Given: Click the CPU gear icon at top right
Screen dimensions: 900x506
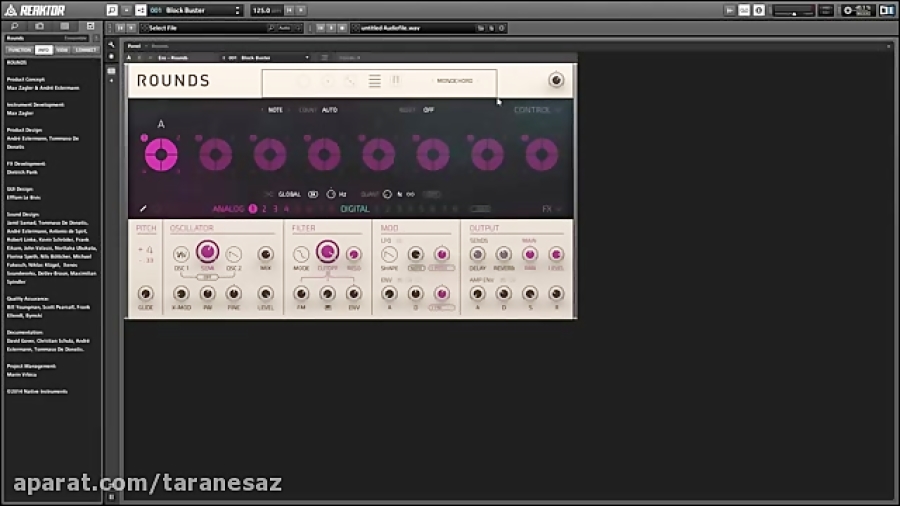Looking at the screenshot, I should coord(848,10).
